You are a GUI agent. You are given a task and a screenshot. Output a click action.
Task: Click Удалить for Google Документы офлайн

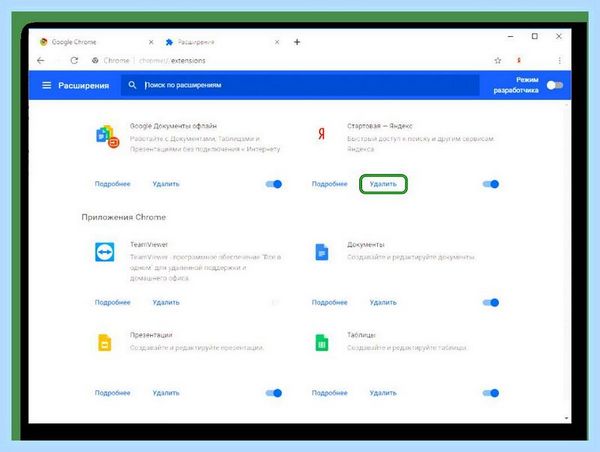[x=166, y=184]
